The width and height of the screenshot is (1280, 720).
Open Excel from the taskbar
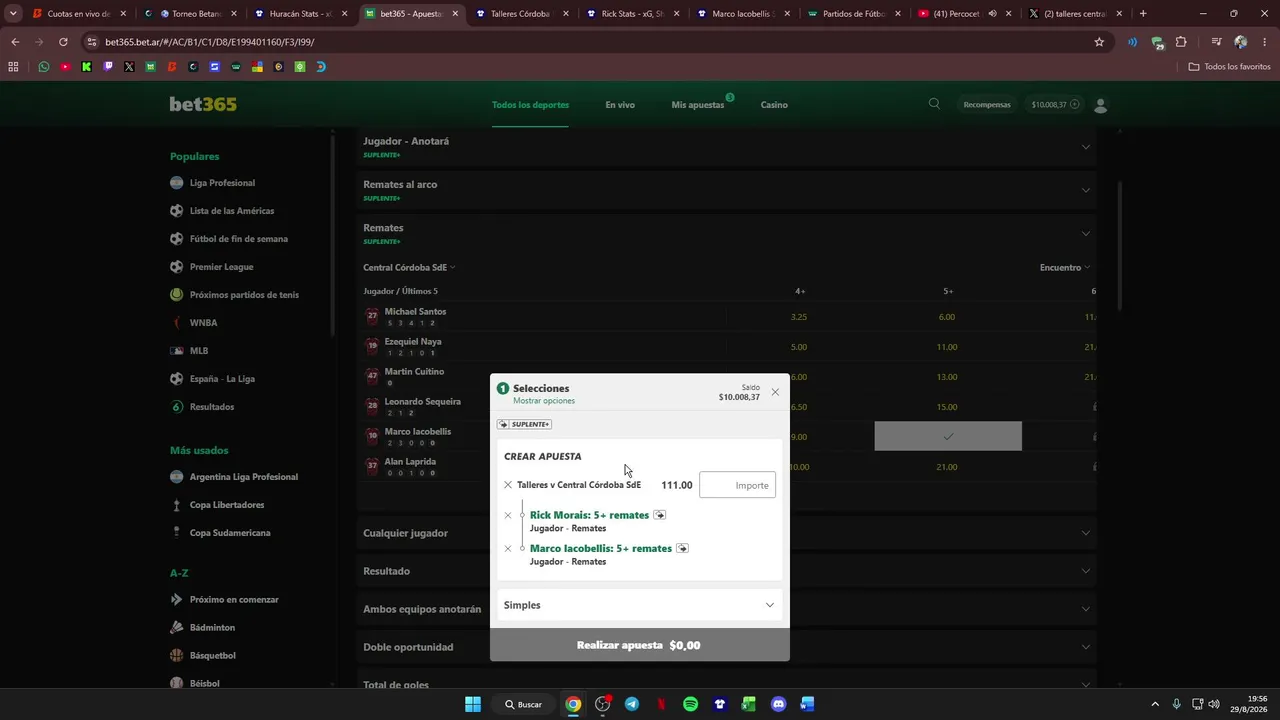749,704
